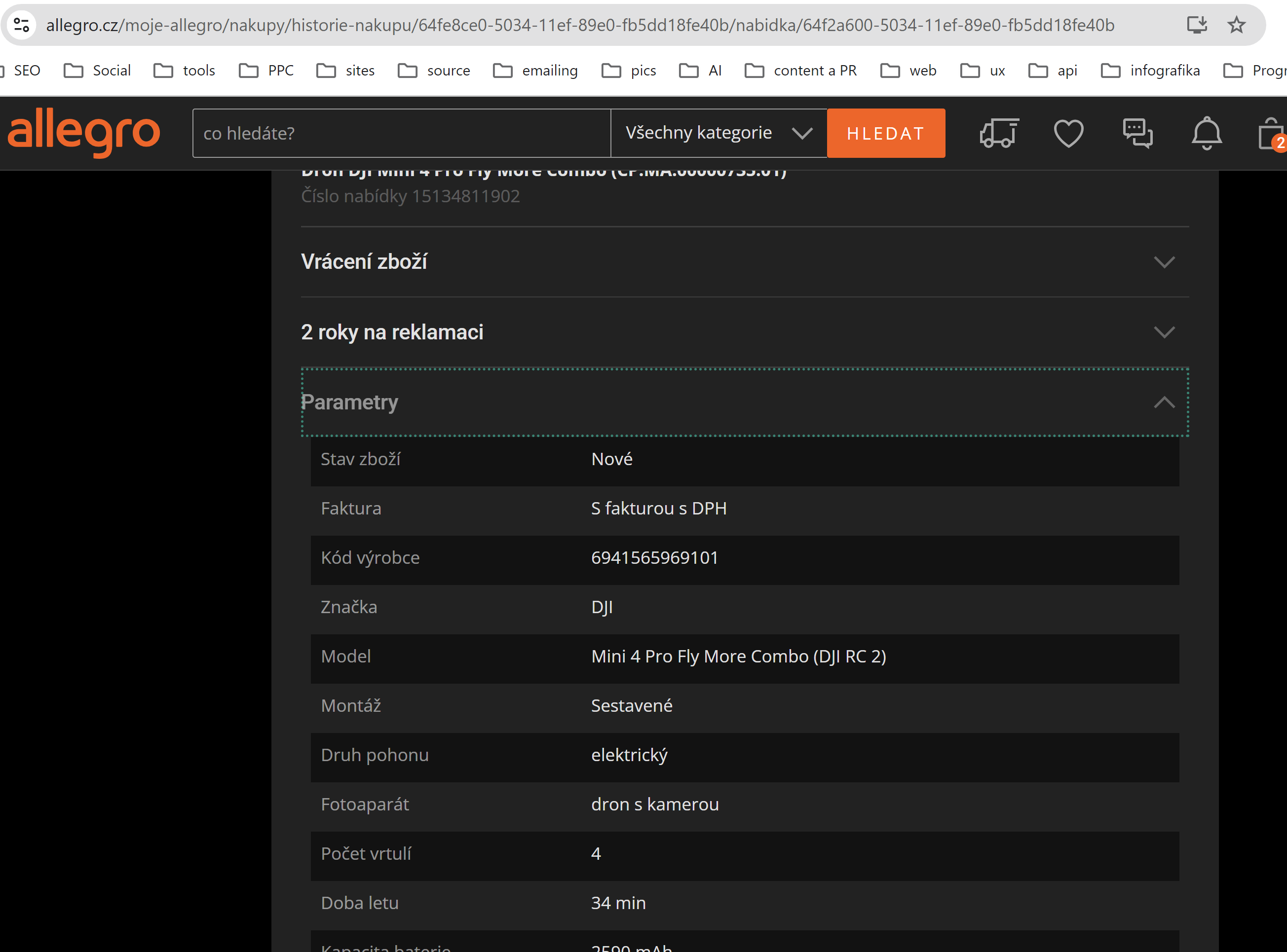Click the Montáž value Sestavené
1287x952 pixels.
(x=632, y=706)
